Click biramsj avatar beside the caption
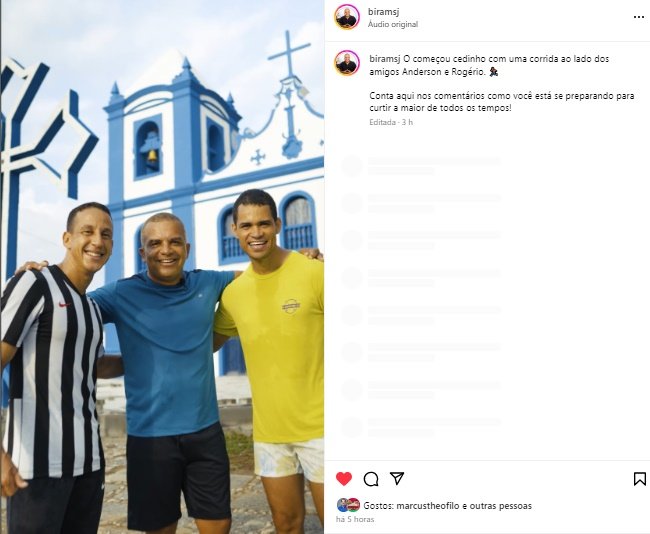 pos(347,63)
